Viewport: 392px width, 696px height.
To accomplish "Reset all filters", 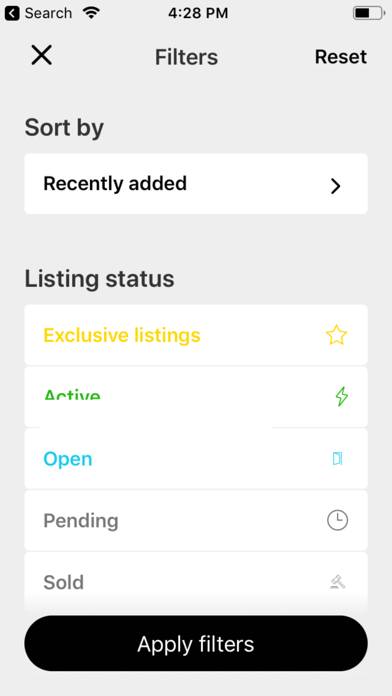I will (341, 57).
